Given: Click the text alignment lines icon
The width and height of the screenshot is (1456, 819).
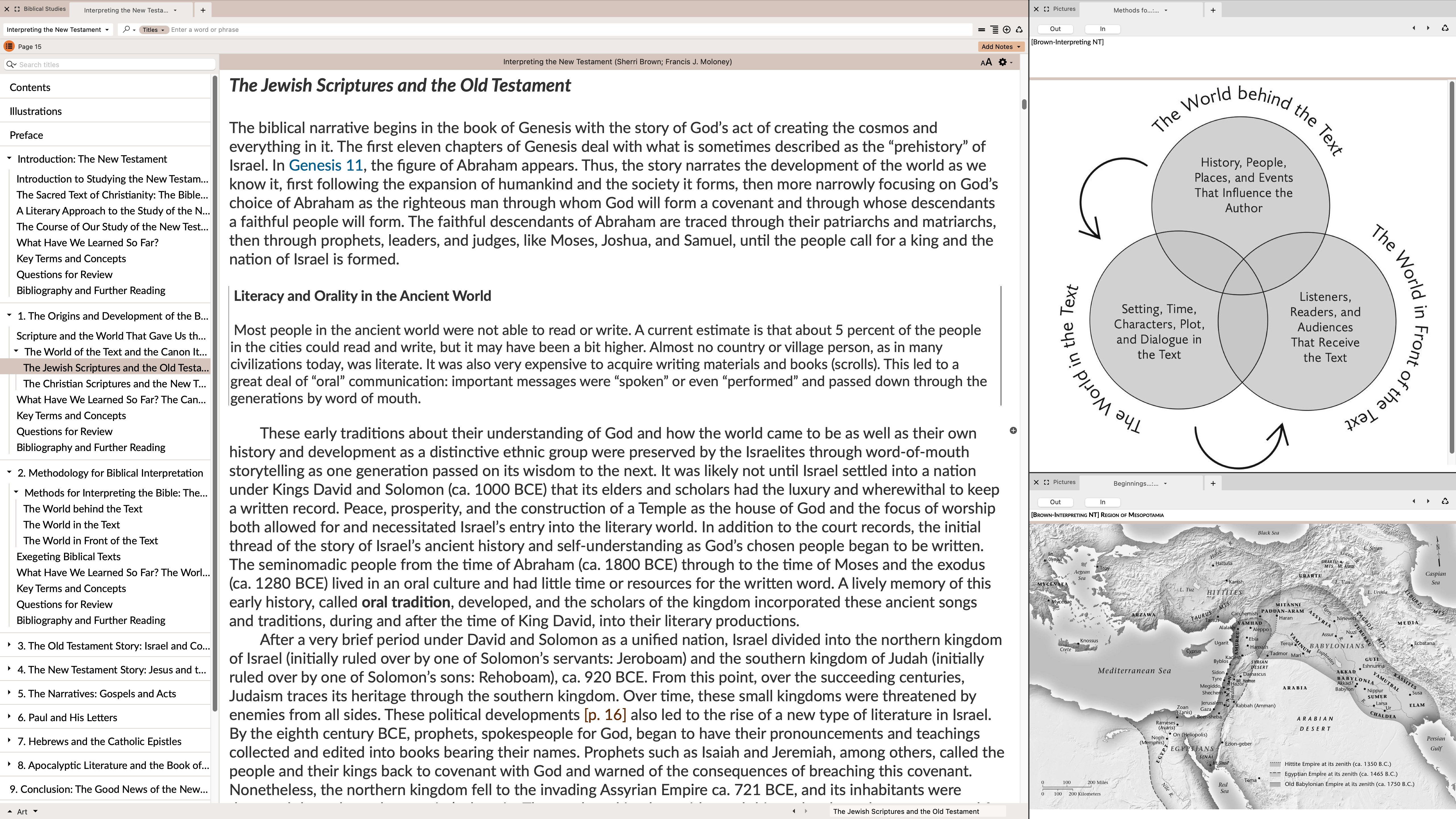Looking at the screenshot, I should pyautogui.click(x=994, y=29).
